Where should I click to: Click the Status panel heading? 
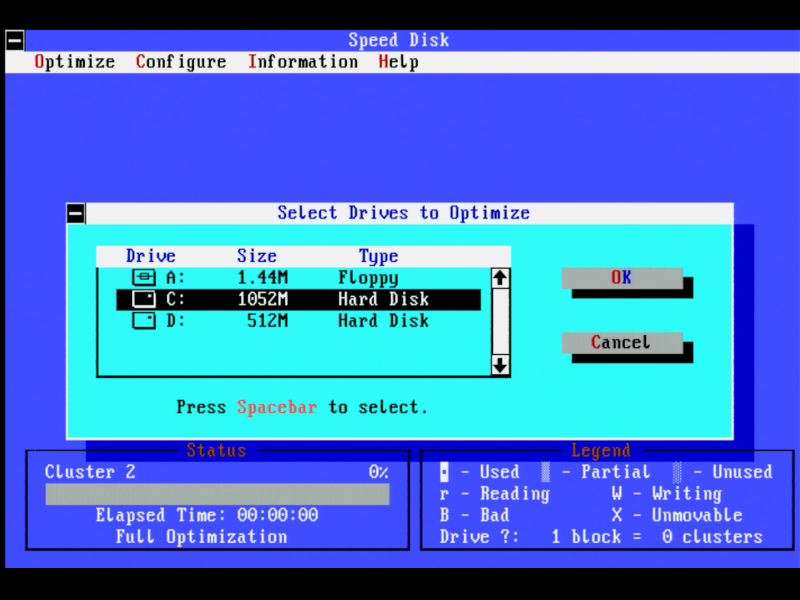click(x=216, y=451)
